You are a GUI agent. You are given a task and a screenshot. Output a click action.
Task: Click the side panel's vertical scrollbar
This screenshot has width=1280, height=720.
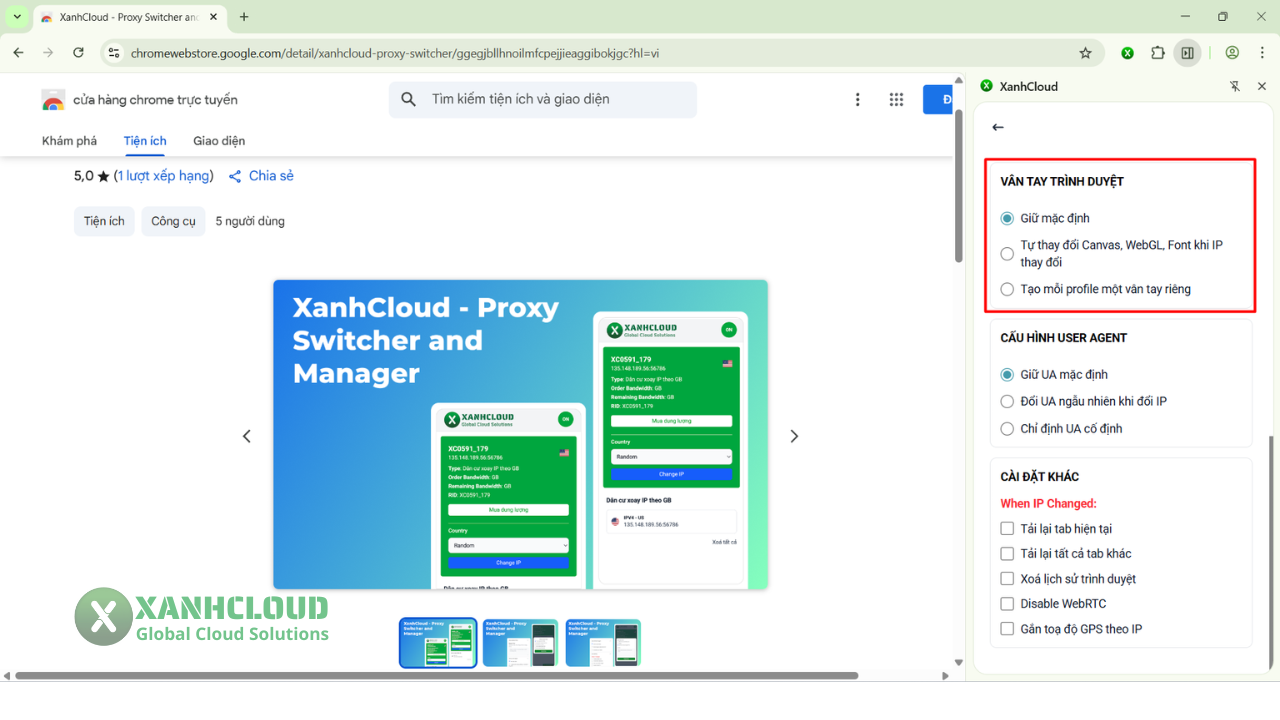[1272, 552]
